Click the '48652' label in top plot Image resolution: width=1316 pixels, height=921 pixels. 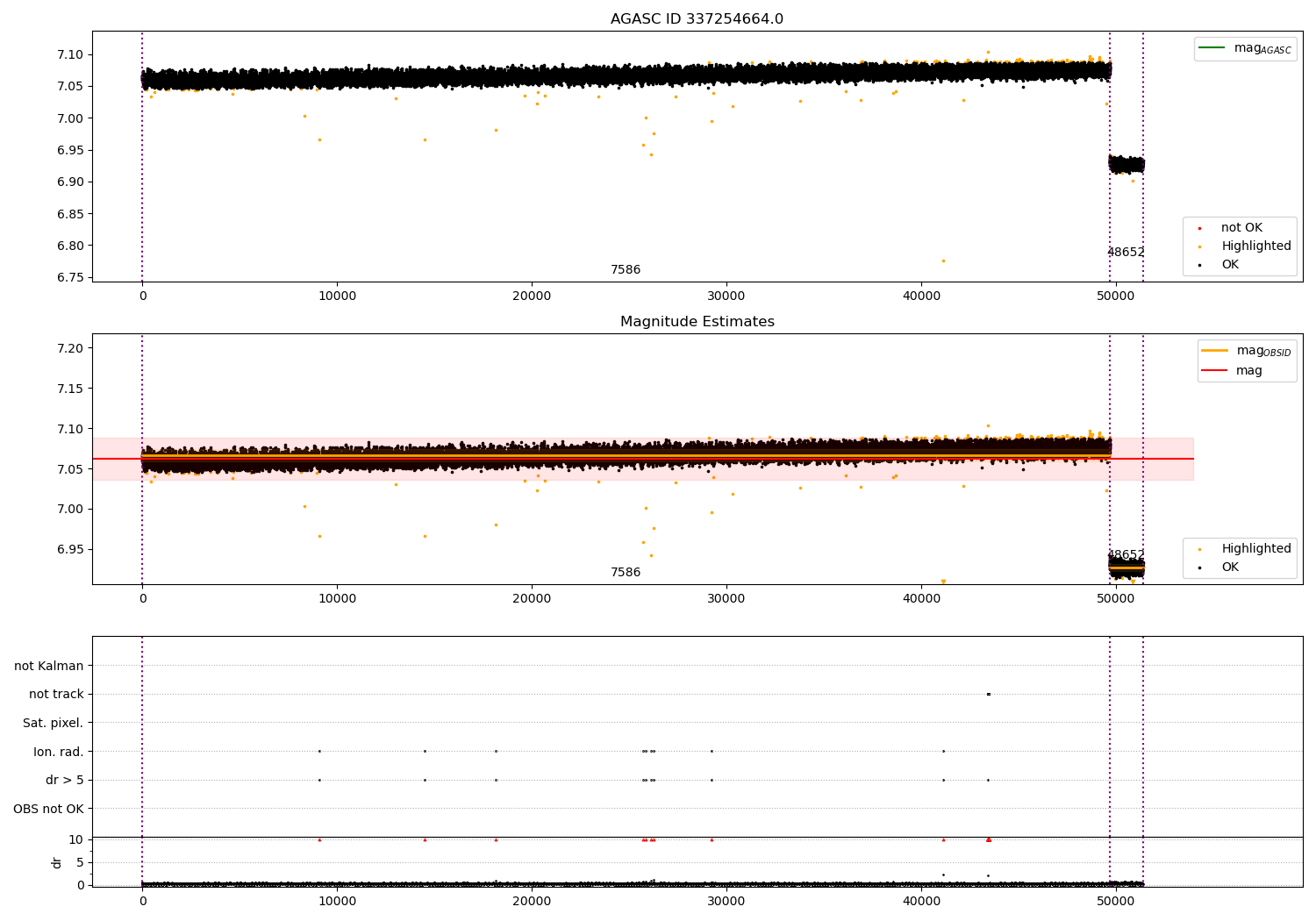click(x=1126, y=253)
